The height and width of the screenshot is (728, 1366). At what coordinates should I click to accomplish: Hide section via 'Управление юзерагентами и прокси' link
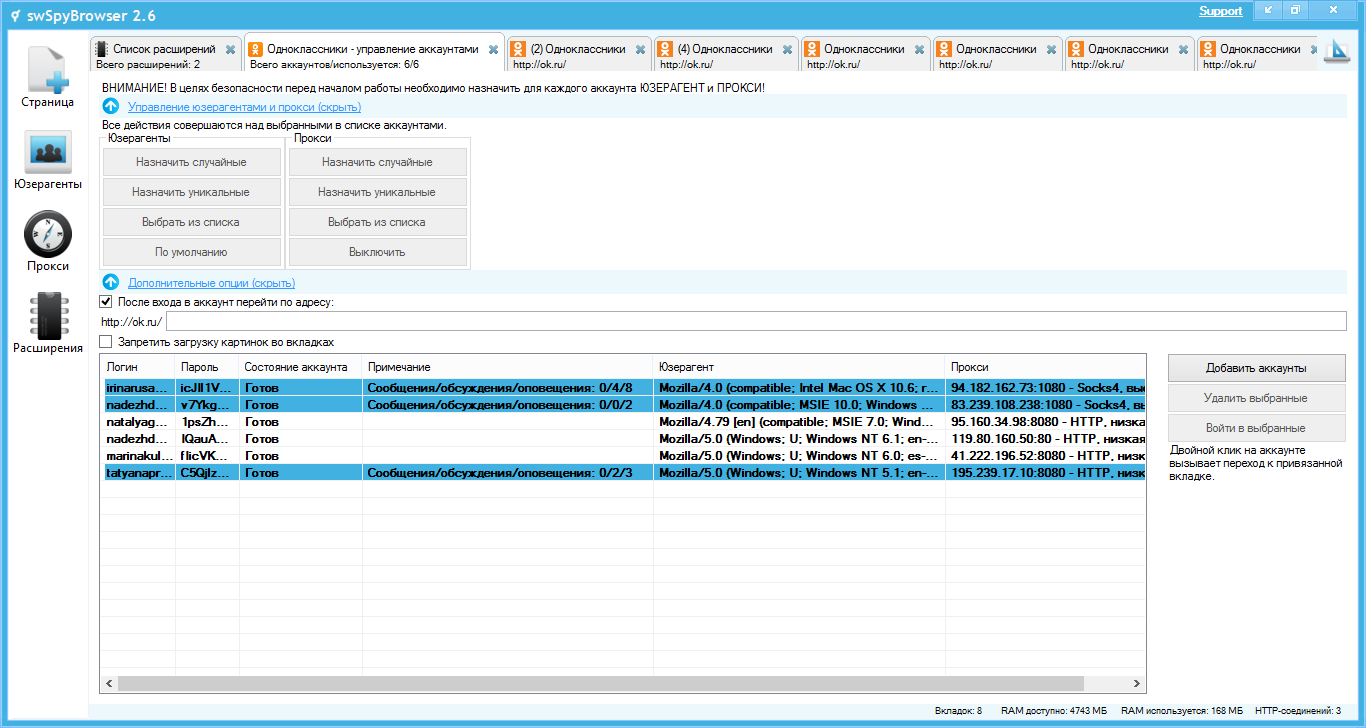(244, 107)
